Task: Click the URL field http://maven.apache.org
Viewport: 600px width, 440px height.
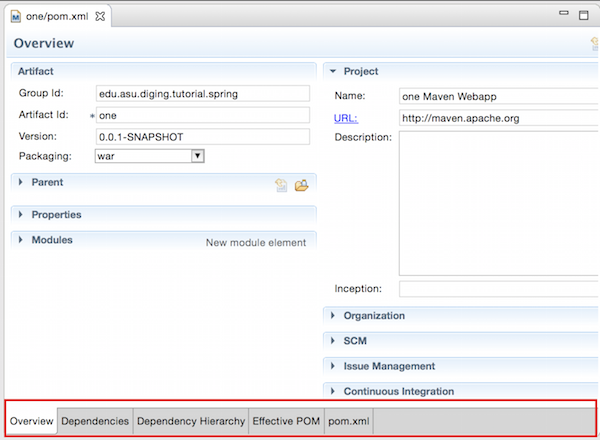Action: coord(499,118)
